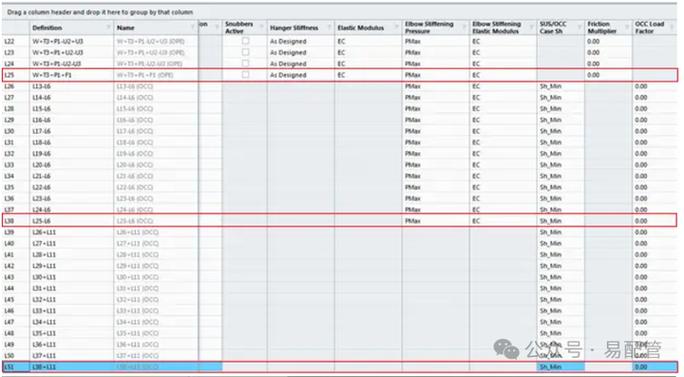Viewport: 684px width, 377px height.
Task: Select definition cell in row L23
Action: click(72, 52)
